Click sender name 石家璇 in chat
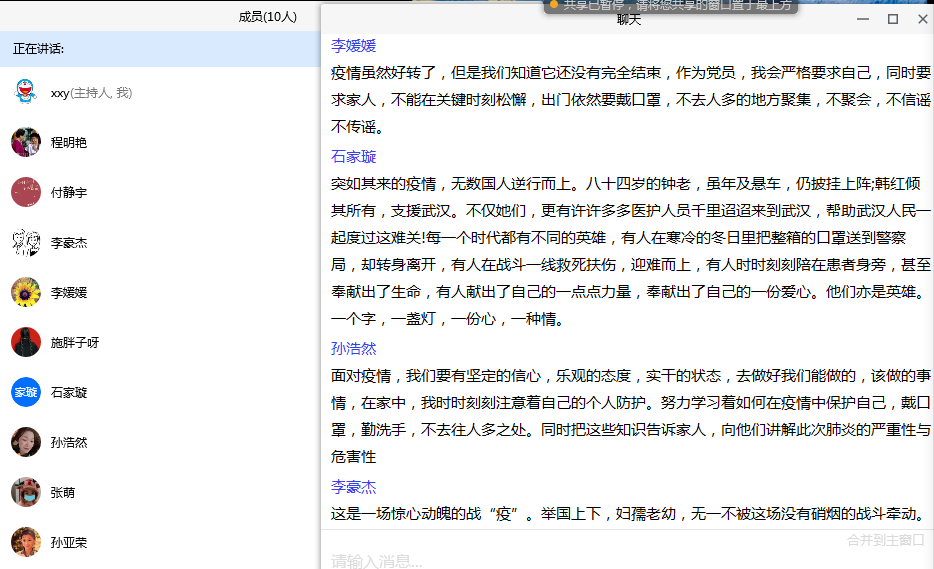The width and height of the screenshot is (934, 569). (353, 157)
